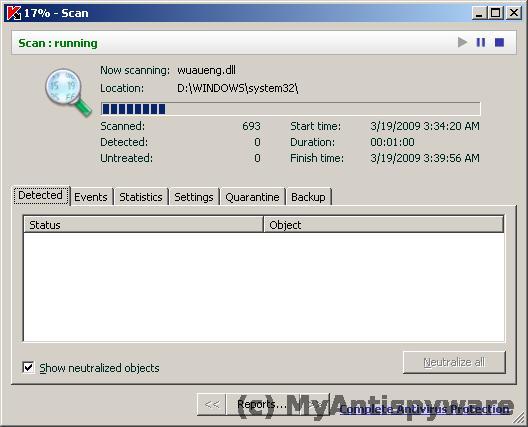
Task: Switch to the Events tab
Action: click(x=91, y=197)
